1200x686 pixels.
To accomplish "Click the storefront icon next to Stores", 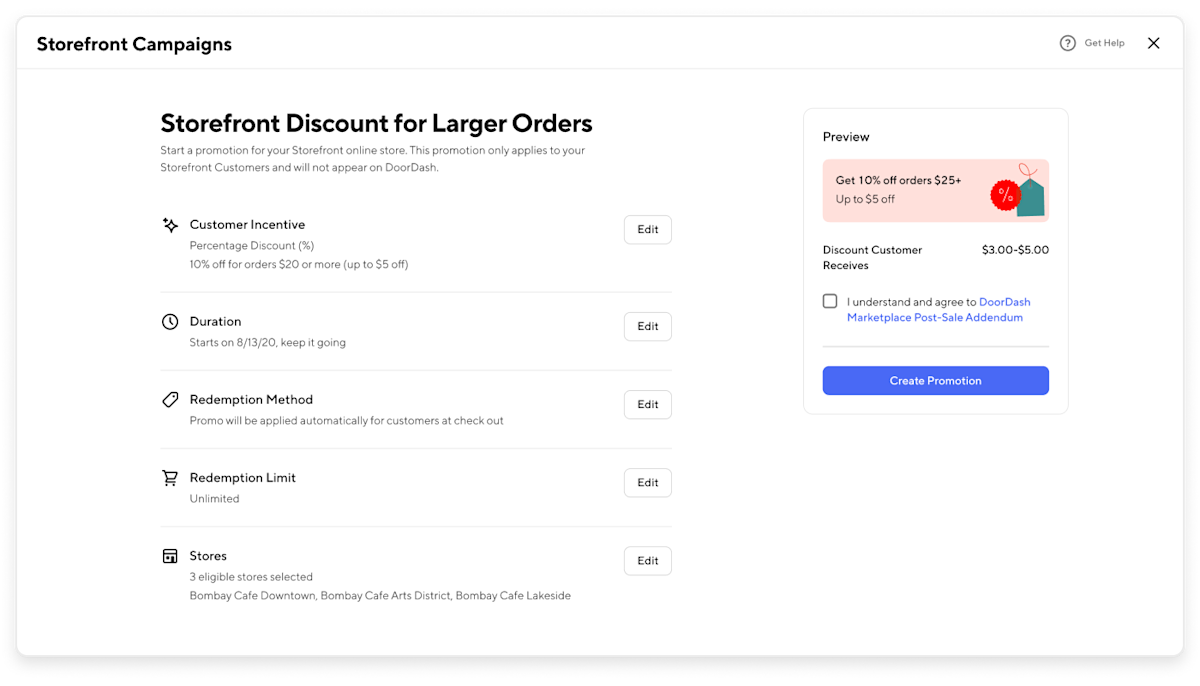I will click(x=170, y=555).
